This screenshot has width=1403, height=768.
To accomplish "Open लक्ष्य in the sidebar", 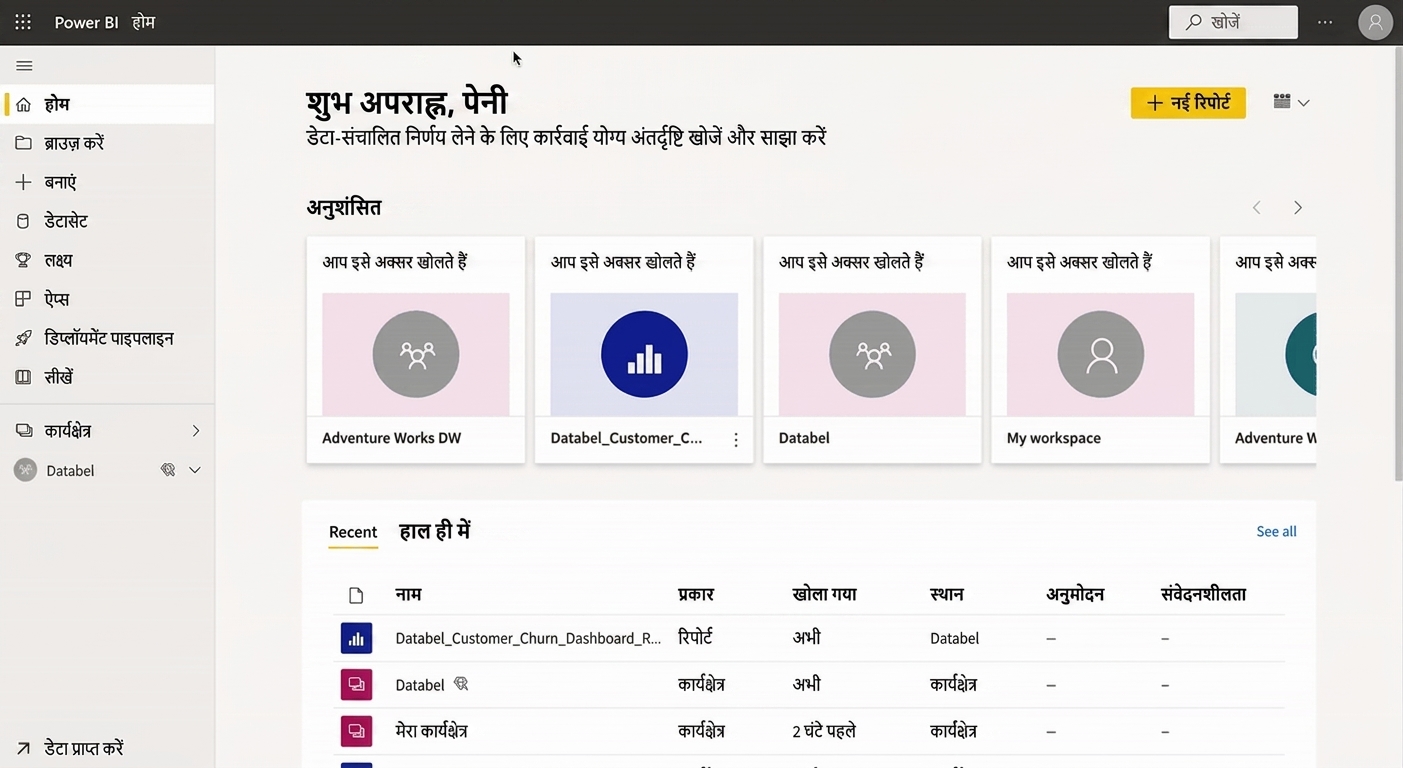I will pos(107,260).
